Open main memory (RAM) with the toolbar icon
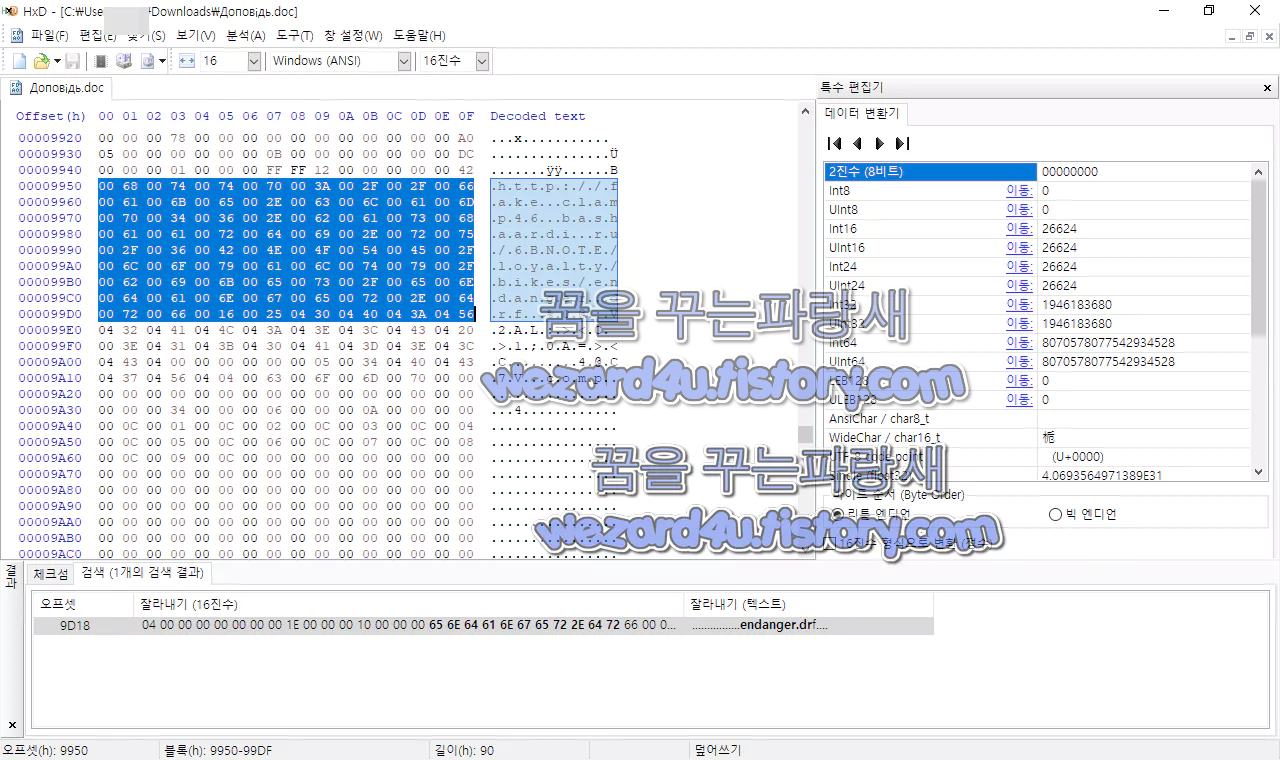Screen dimensions: 1280x760 click(100, 60)
